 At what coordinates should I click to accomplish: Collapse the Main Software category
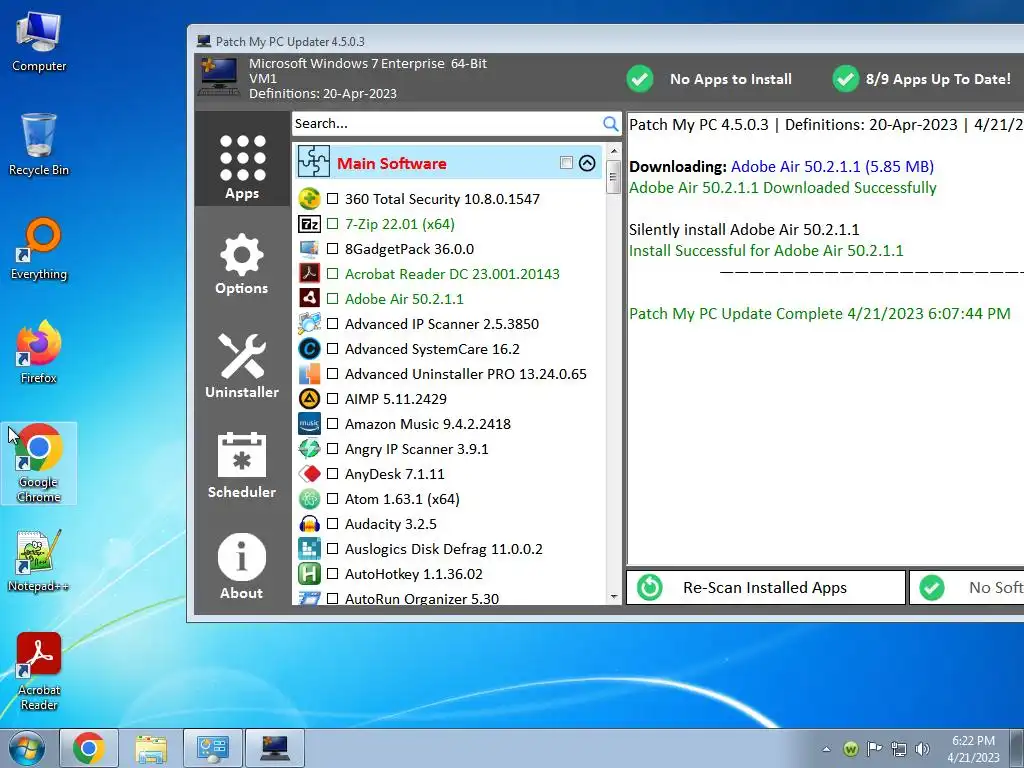point(587,163)
